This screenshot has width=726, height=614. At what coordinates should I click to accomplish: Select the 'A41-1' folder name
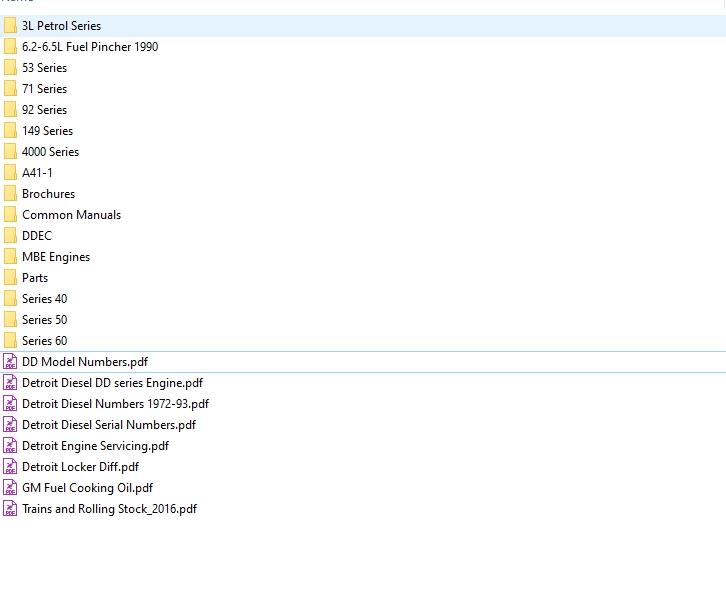[x=38, y=173]
